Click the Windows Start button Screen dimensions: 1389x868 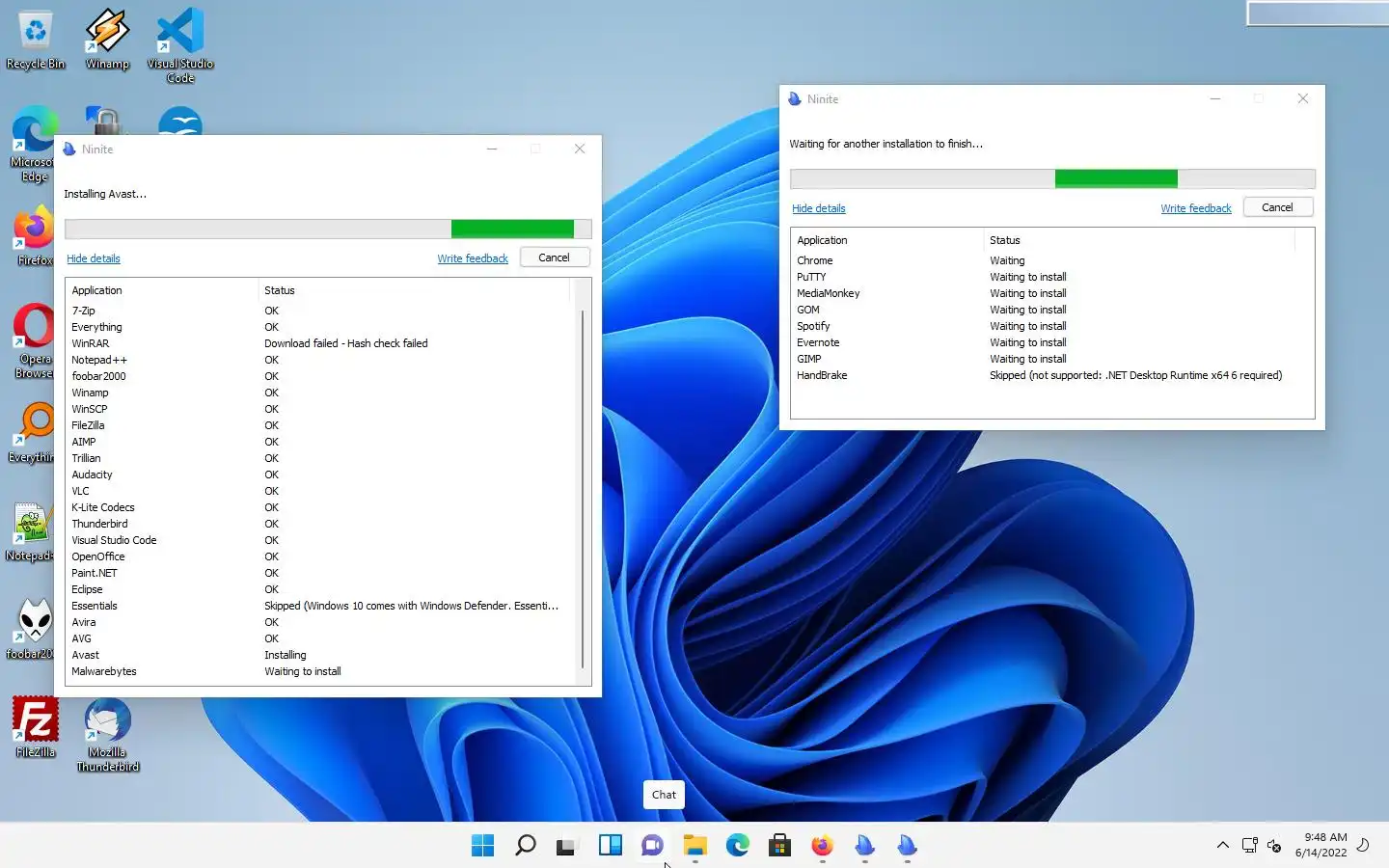[482, 846]
